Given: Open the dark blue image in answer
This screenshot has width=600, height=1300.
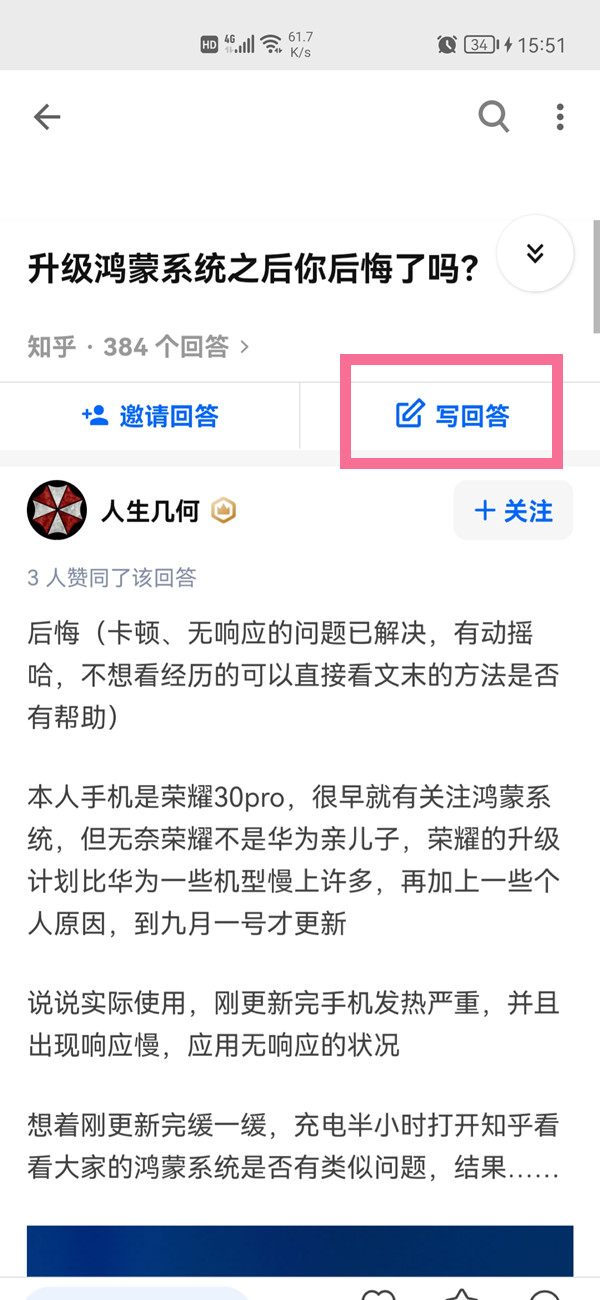Looking at the screenshot, I should coord(300,1249).
